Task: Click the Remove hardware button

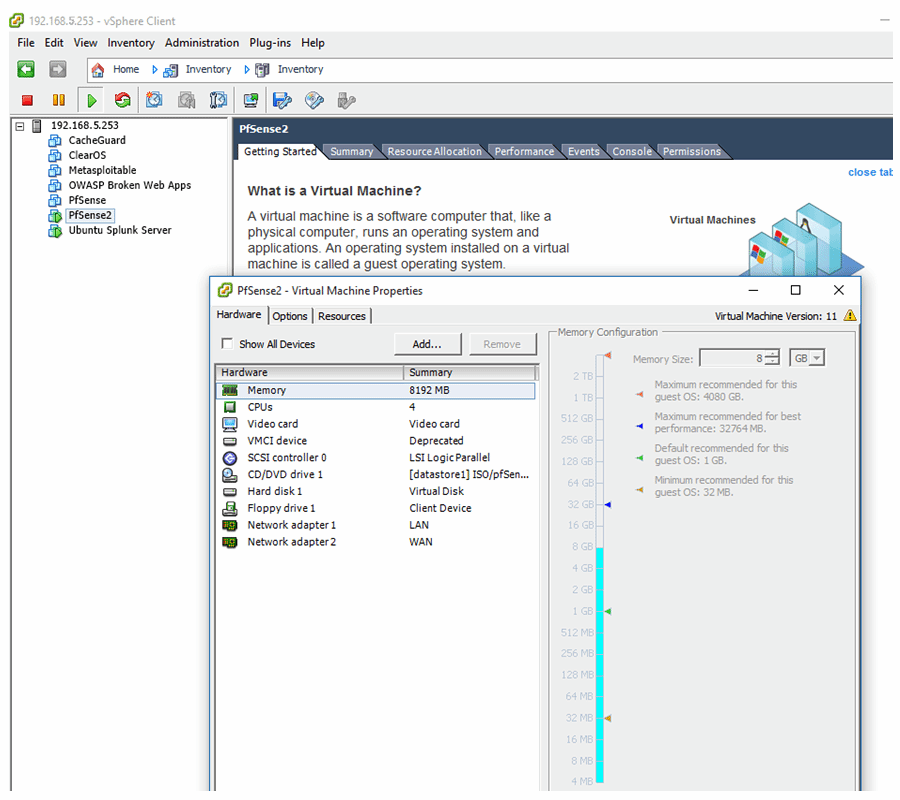Action: [x=502, y=344]
